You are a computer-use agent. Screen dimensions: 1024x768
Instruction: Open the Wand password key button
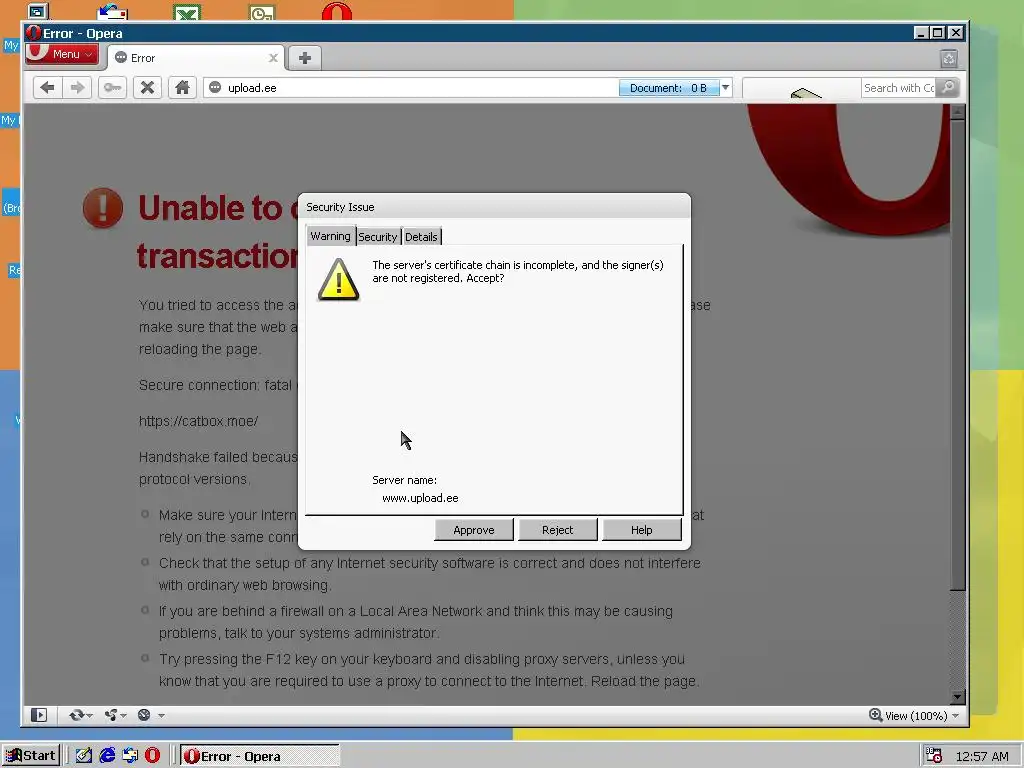point(112,88)
